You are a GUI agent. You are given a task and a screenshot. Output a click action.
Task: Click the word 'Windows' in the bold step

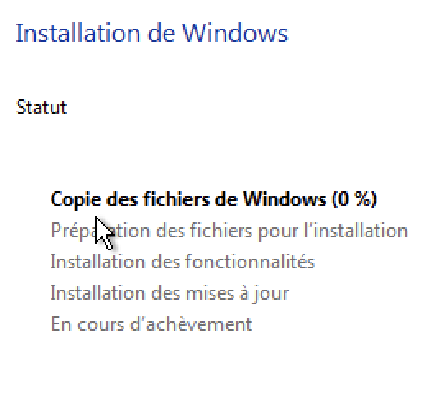point(284,199)
